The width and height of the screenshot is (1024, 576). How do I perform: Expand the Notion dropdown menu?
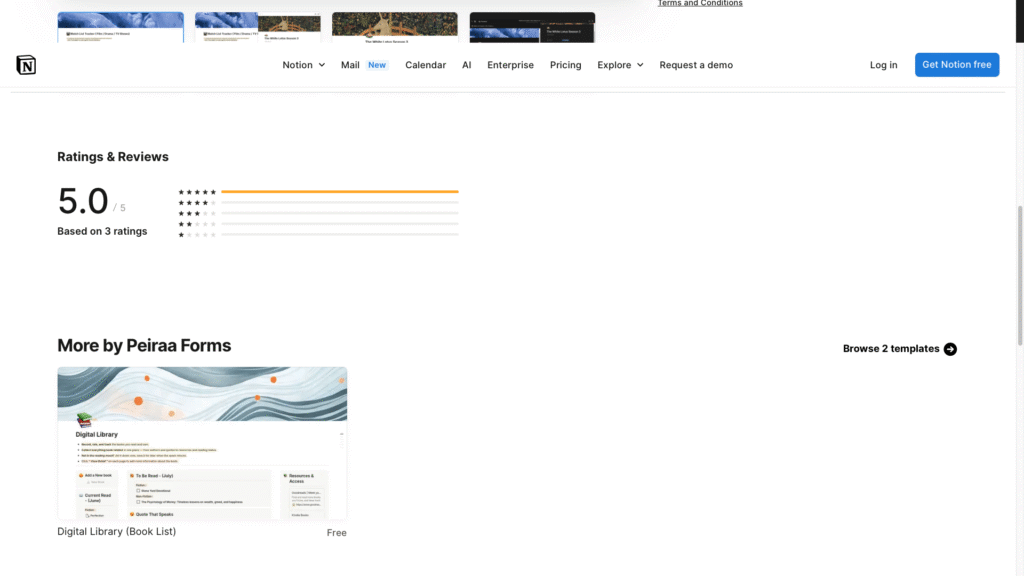(304, 65)
